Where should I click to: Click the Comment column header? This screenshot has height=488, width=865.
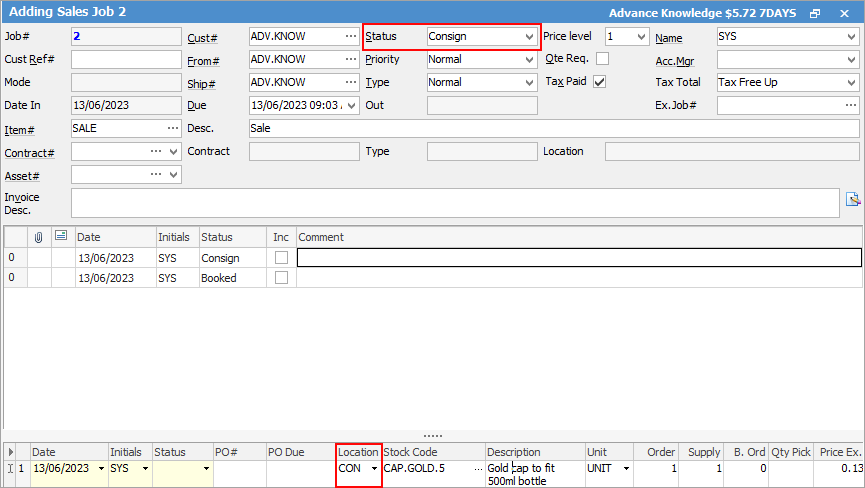pos(578,237)
